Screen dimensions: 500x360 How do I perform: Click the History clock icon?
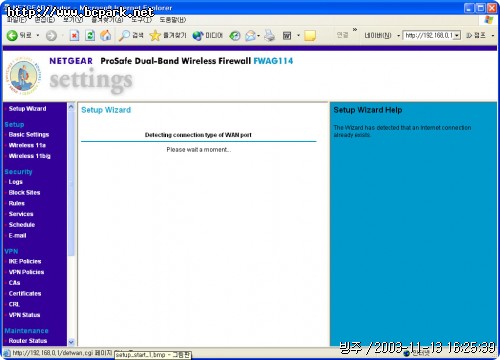[235, 36]
